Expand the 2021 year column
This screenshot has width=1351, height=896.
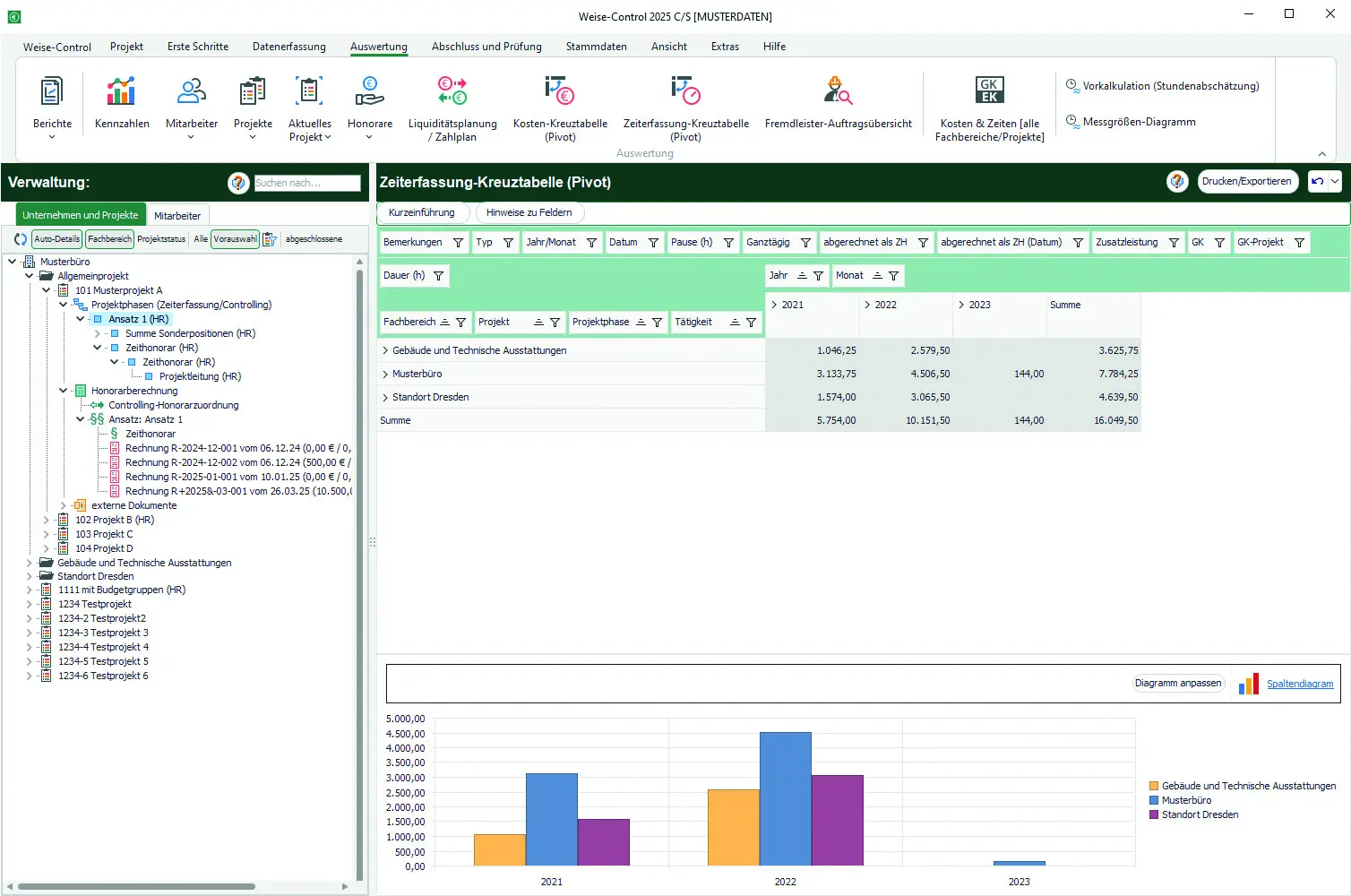[x=775, y=305]
